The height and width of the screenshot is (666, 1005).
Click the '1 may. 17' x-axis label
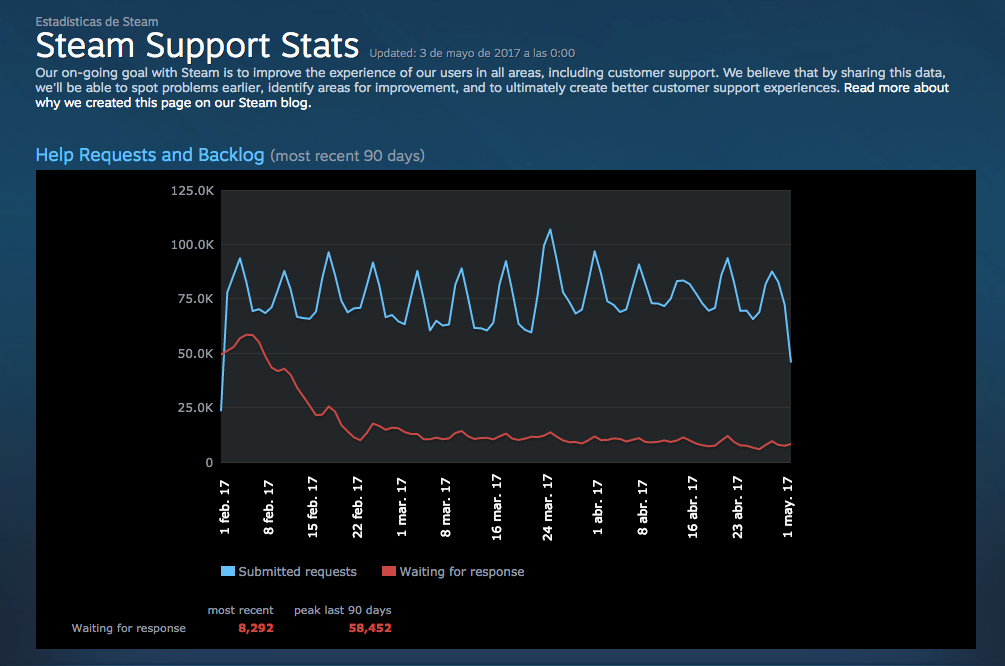(x=788, y=506)
